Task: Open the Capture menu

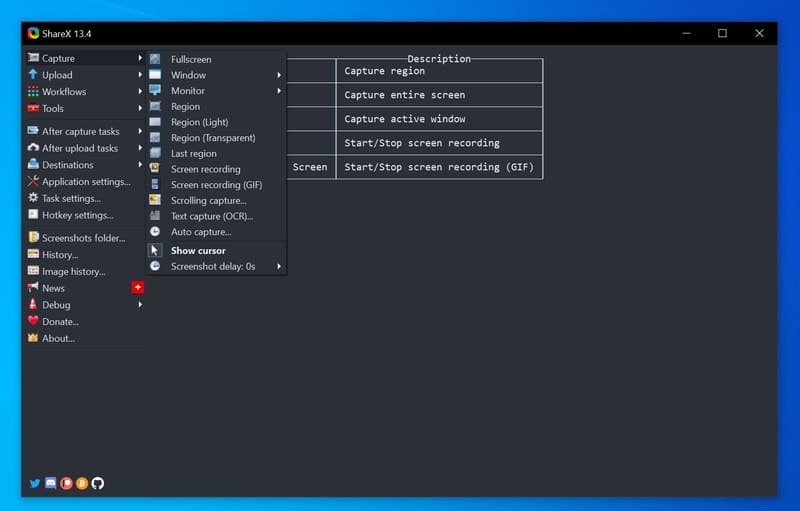Action: [85, 58]
